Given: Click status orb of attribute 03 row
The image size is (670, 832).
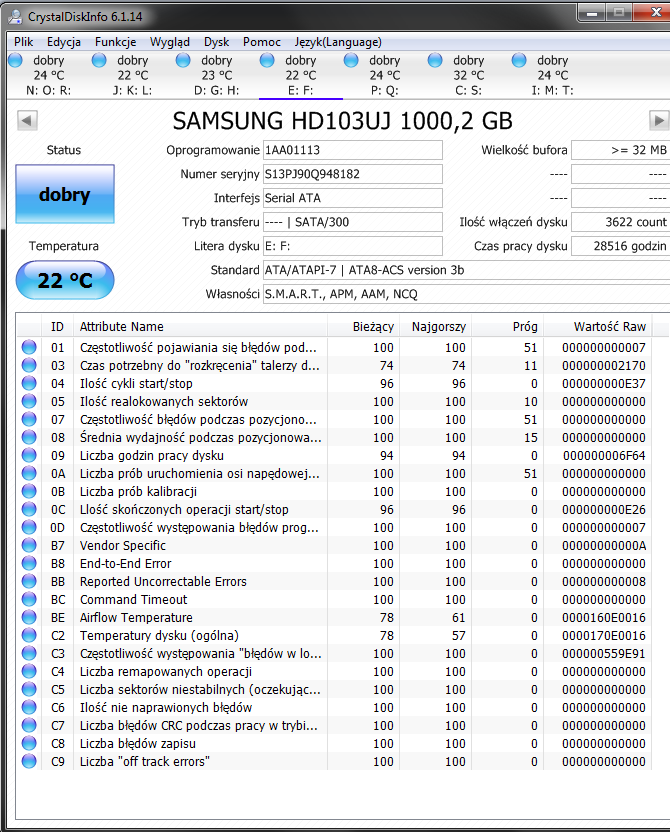Looking at the screenshot, I should point(29,365).
